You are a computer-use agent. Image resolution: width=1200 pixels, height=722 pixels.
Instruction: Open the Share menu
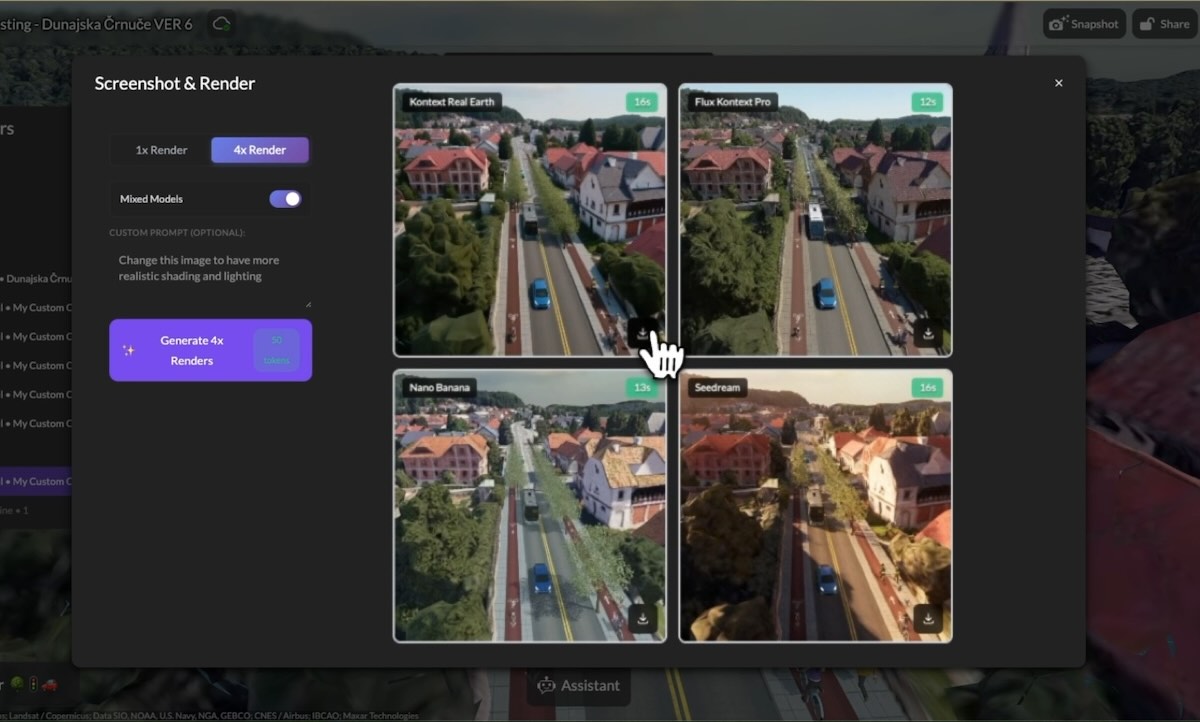tap(1163, 23)
